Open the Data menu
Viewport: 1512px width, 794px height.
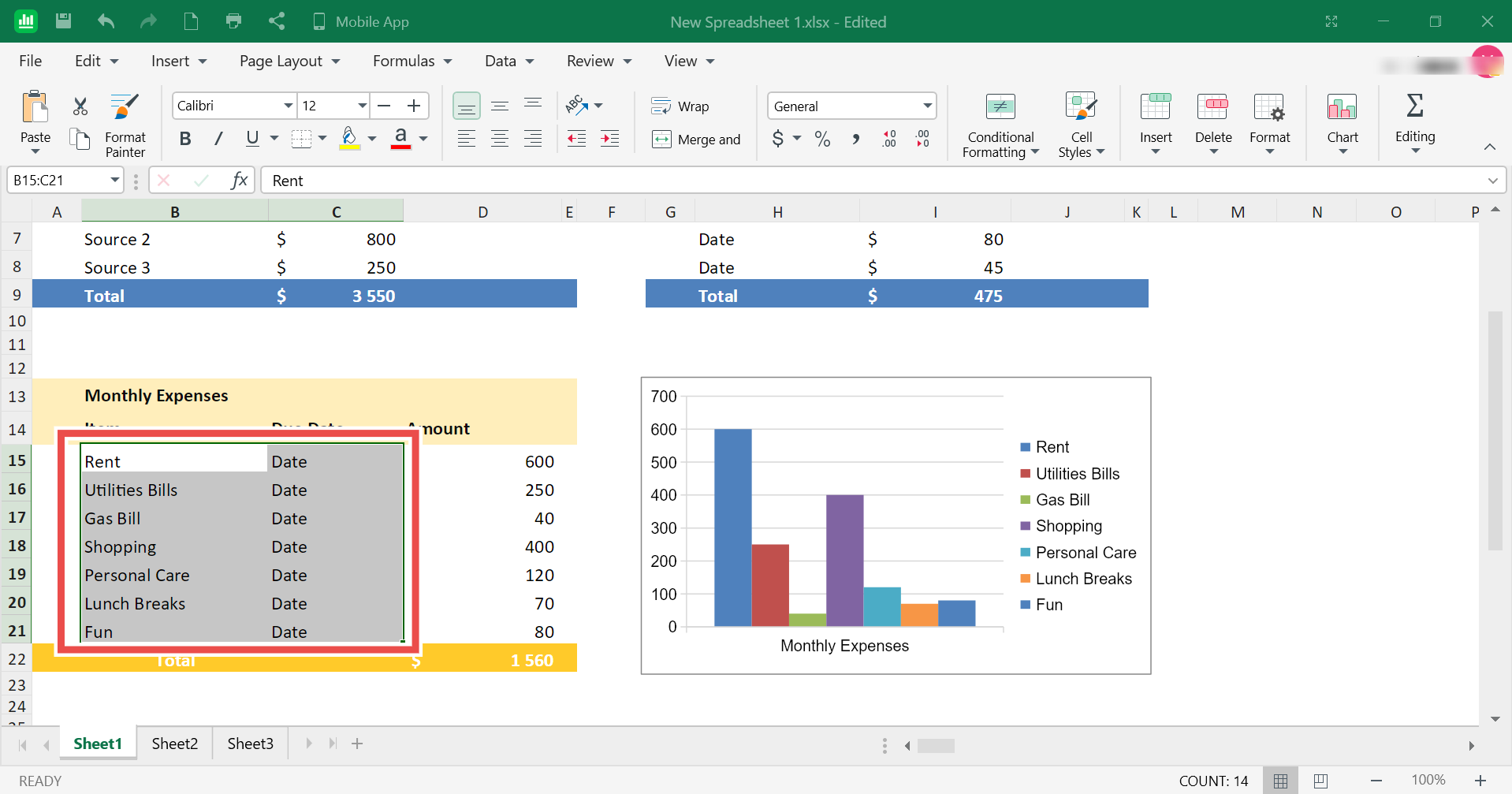(x=509, y=61)
